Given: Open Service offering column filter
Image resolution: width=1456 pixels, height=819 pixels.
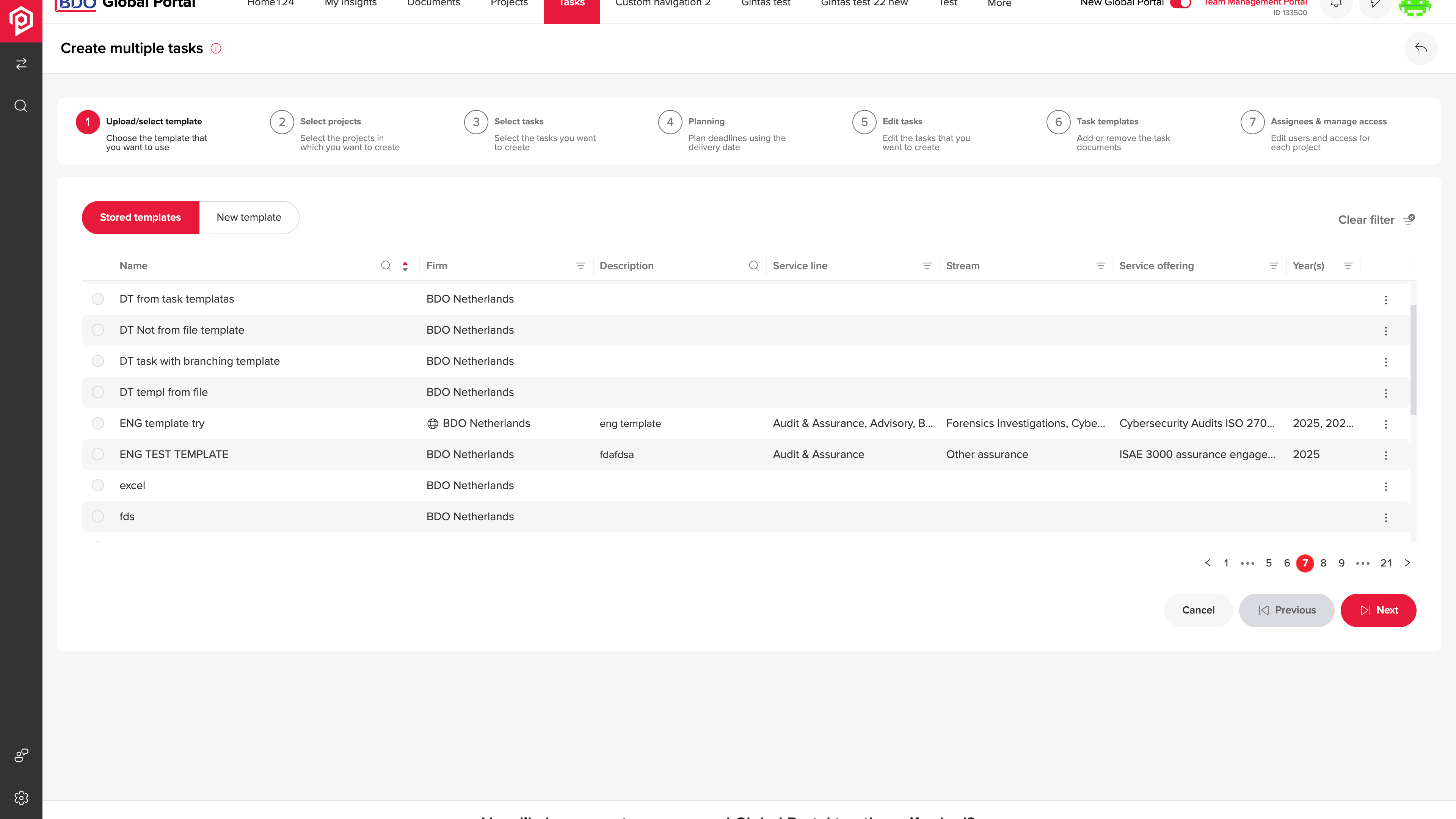Looking at the screenshot, I should (x=1274, y=266).
